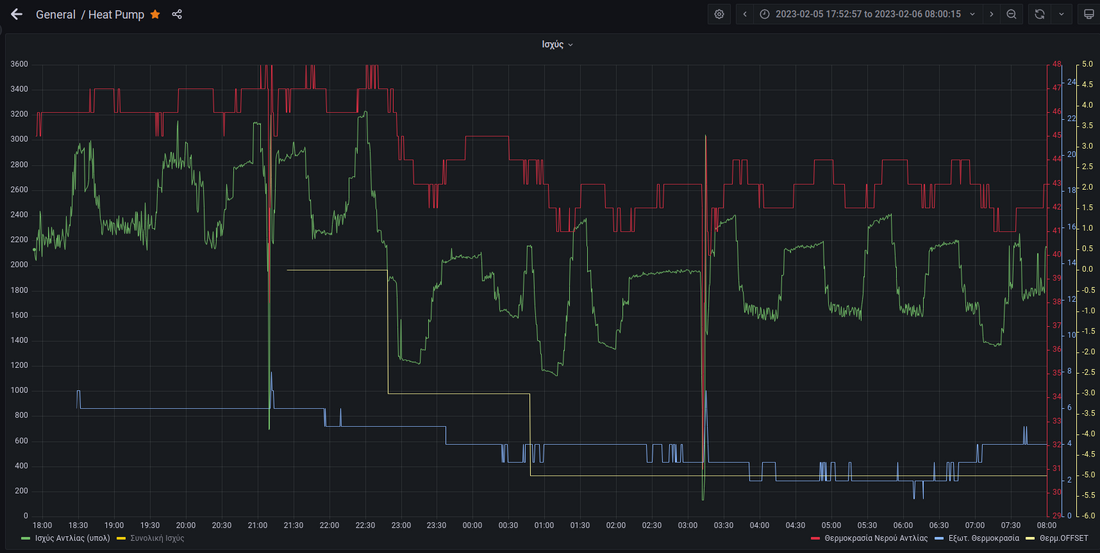Unstar the Heat Pump dashboard
Viewport: 1100px width, 553px height.
pyautogui.click(x=155, y=15)
